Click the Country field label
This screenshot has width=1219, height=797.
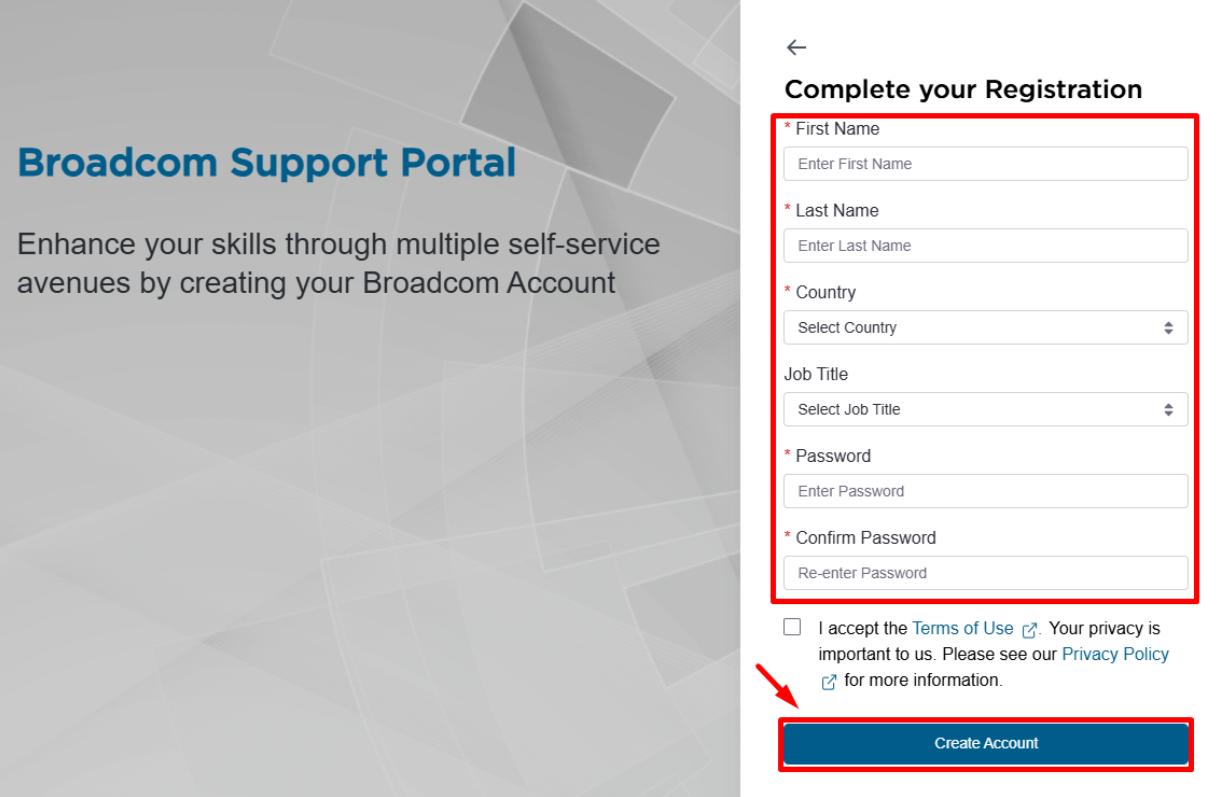coord(825,292)
